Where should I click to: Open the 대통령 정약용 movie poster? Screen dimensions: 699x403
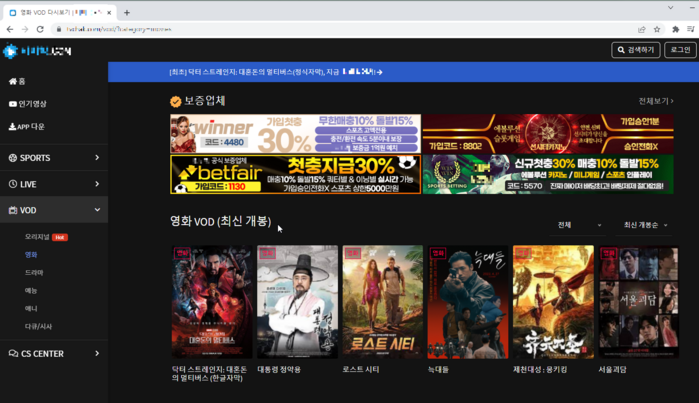click(x=297, y=302)
